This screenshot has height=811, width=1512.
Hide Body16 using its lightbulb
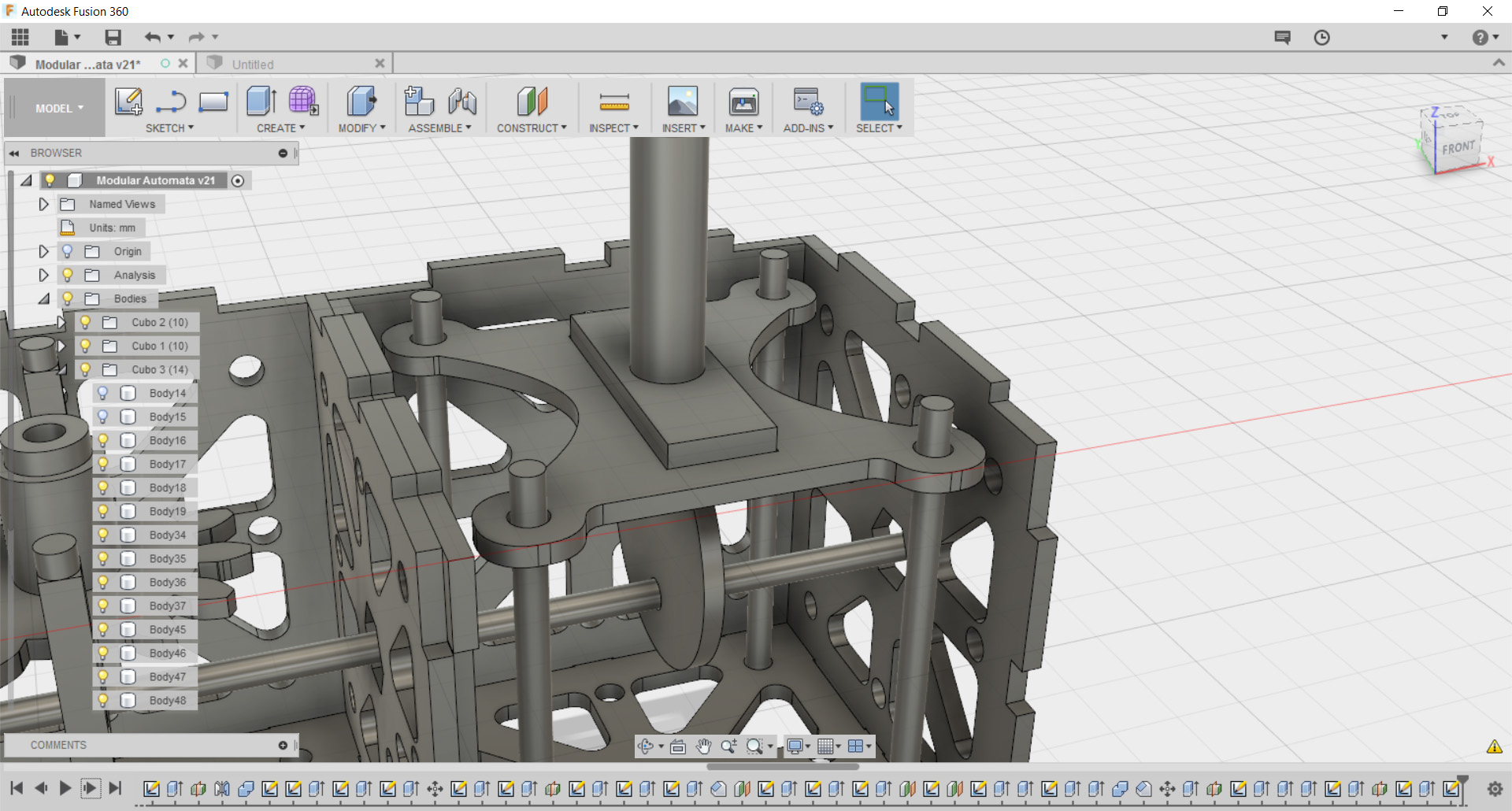pyautogui.click(x=102, y=440)
